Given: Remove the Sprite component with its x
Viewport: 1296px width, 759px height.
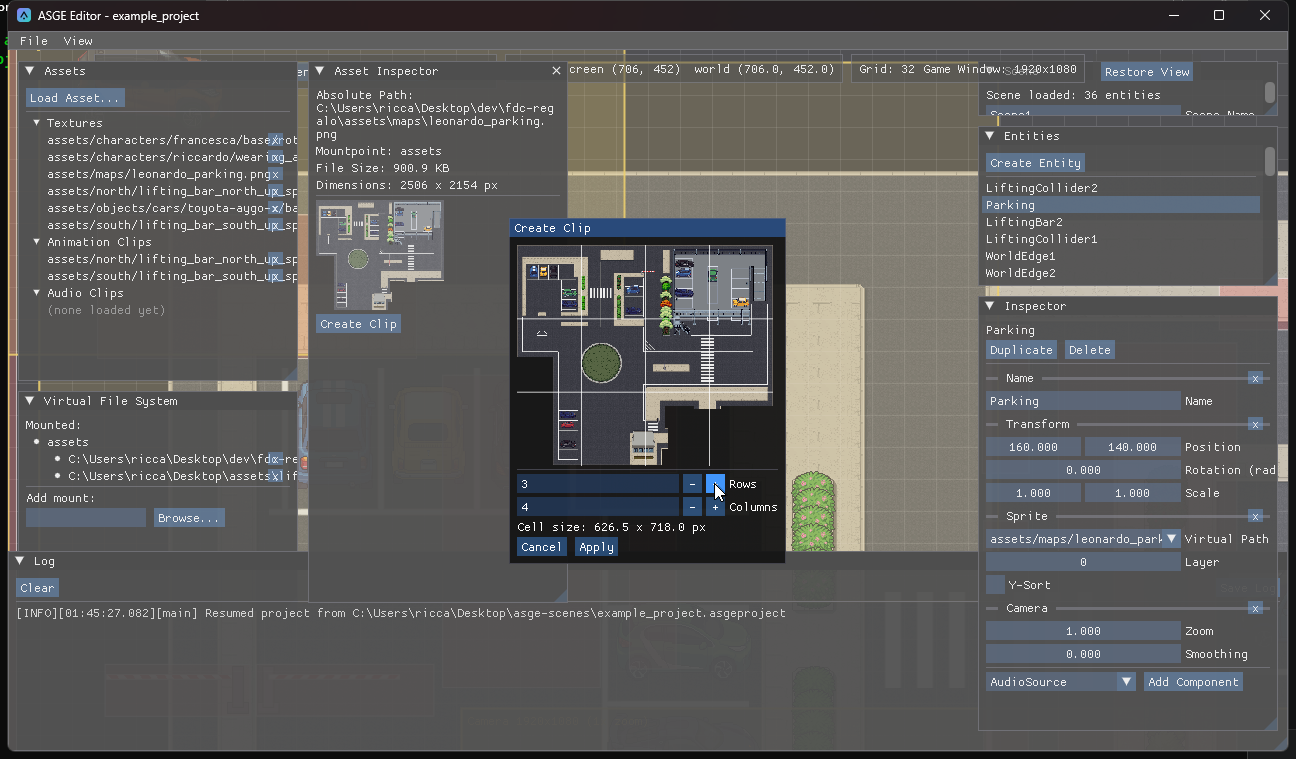Looking at the screenshot, I should (x=1255, y=516).
